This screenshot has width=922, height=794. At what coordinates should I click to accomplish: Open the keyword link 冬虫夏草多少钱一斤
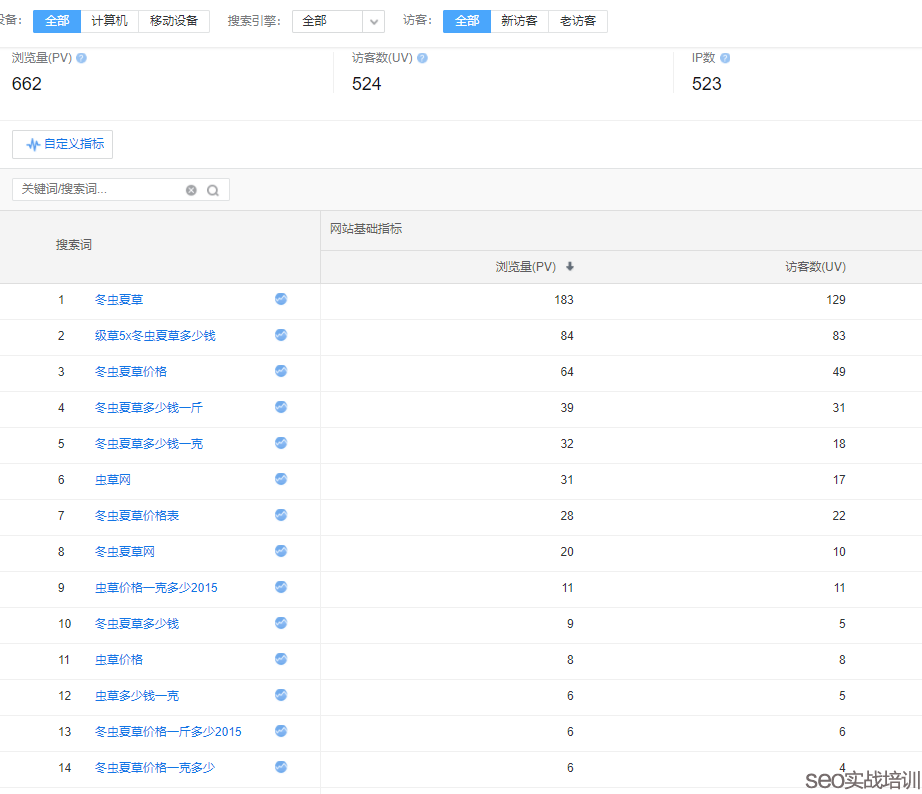146,407
